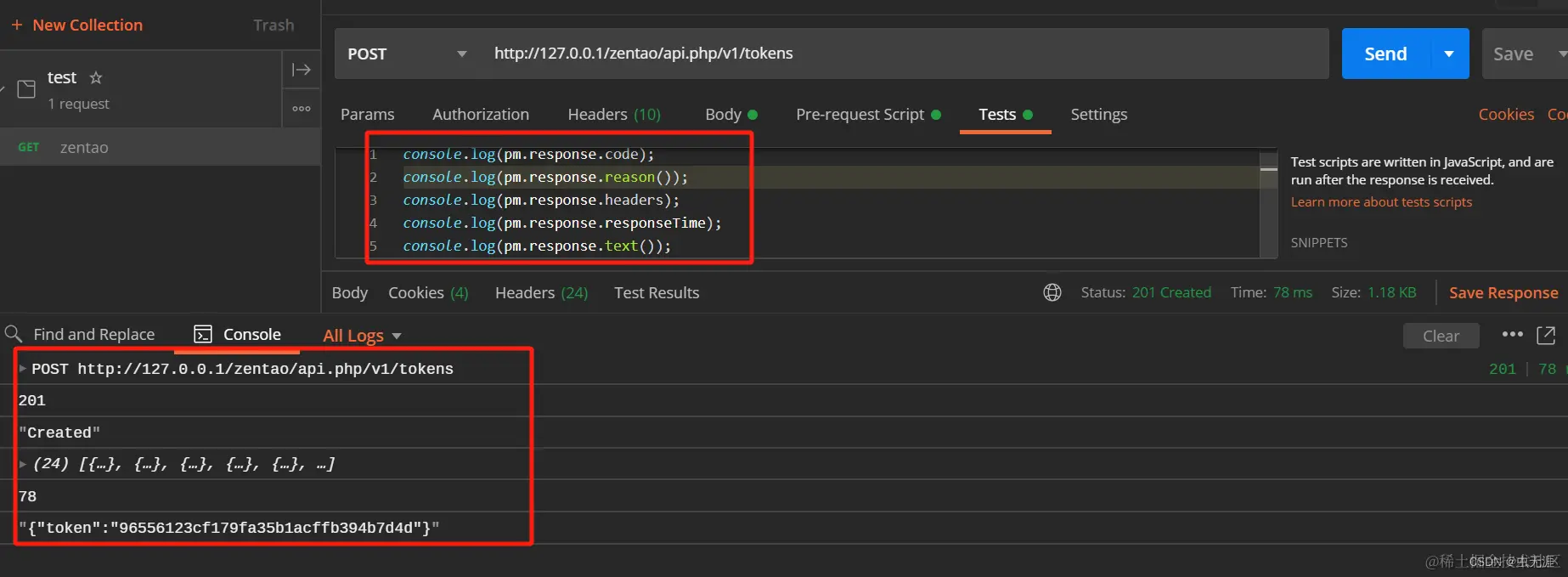Click the Size 1.18 KB value
The height and width of the screenshot is (577, 1568).
[x=1392, y=292]
